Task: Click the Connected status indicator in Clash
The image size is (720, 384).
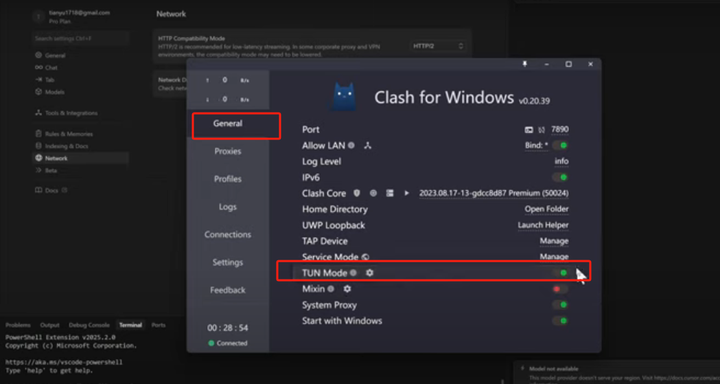Action: (228, 343)
